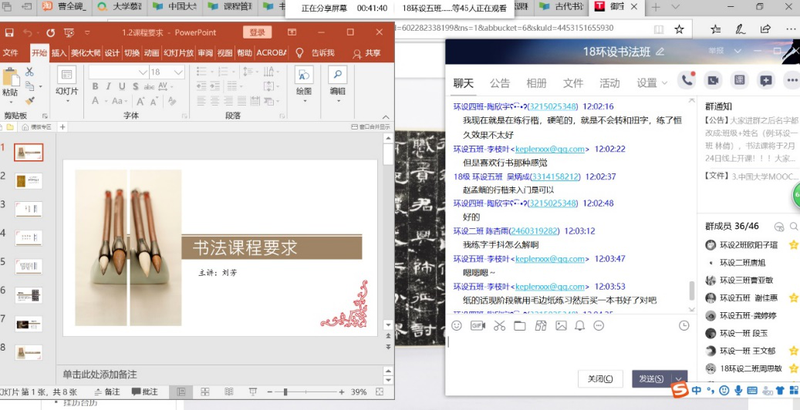800x410 pixels.
Task: Click the GIF icon in chat toolbar
Action: [478, 325]
